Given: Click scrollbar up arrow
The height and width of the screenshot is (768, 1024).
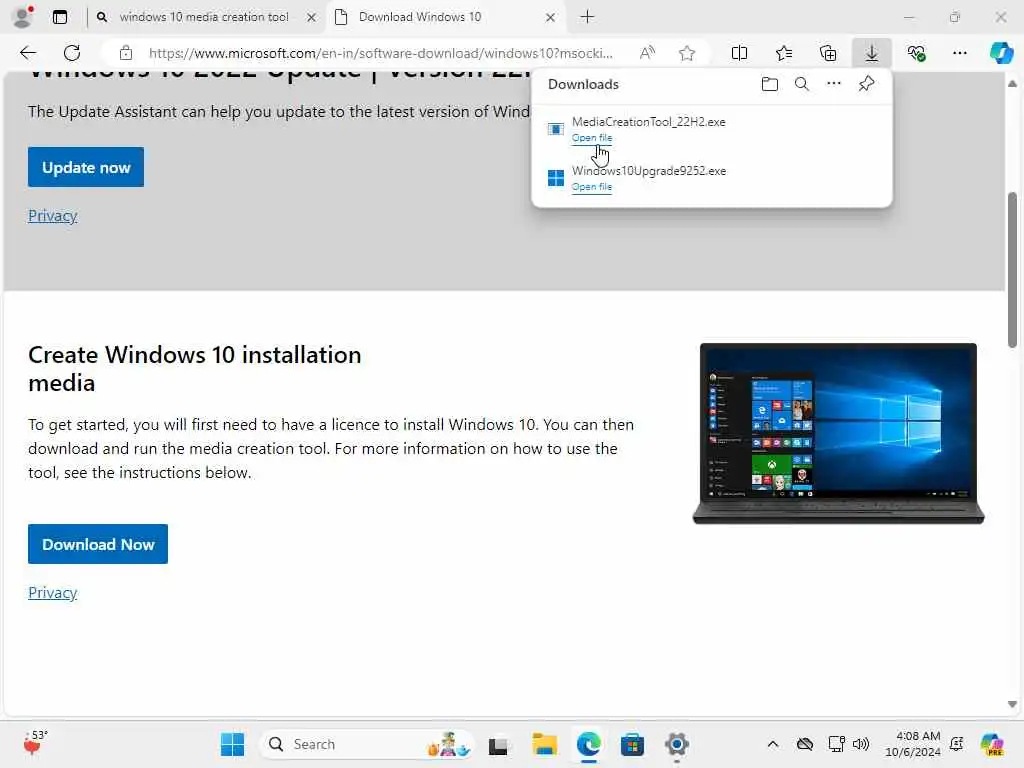Looking at the screenshot, I should click(1012, 84).
